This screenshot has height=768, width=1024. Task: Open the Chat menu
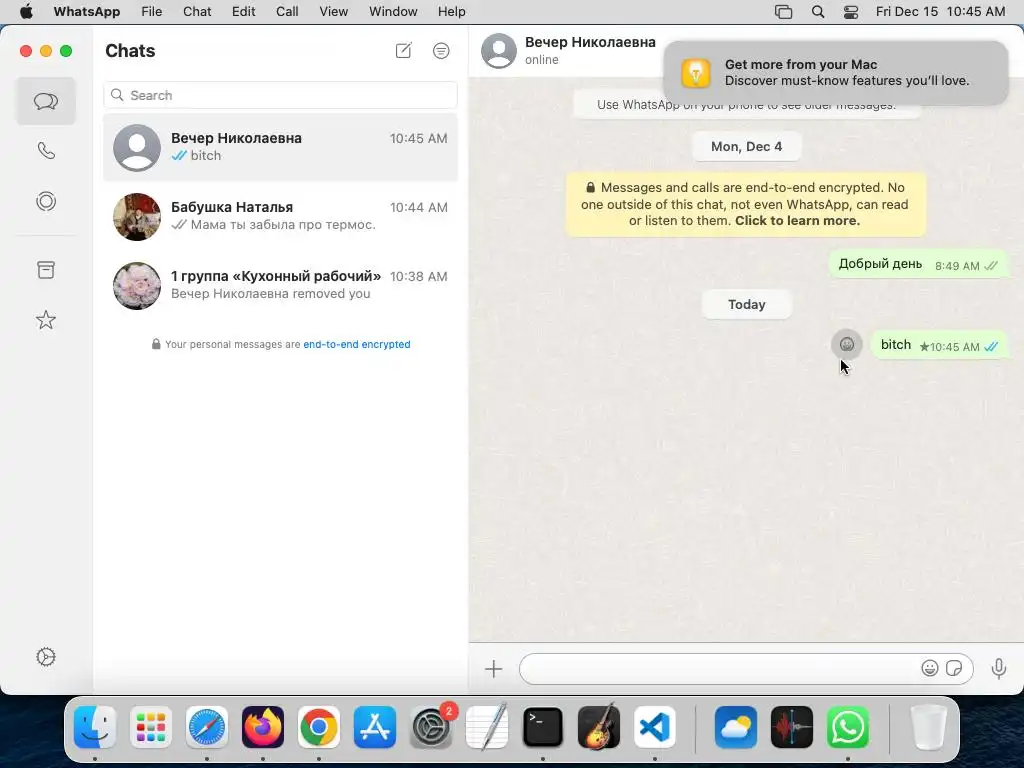[197, 12]
